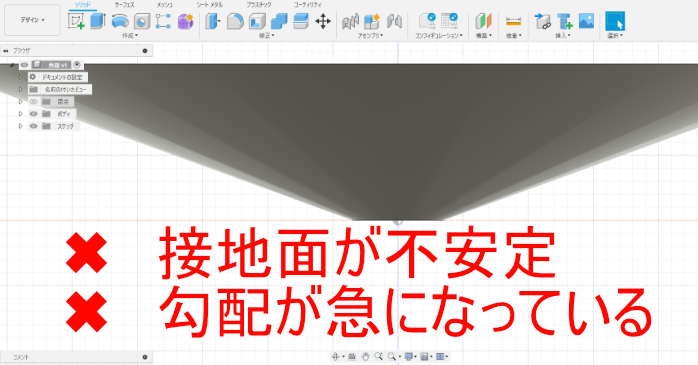Open the 構築 dropdown menu
Image resolution: width=698 pixels, height=365 pixels.
coord(484,36)
